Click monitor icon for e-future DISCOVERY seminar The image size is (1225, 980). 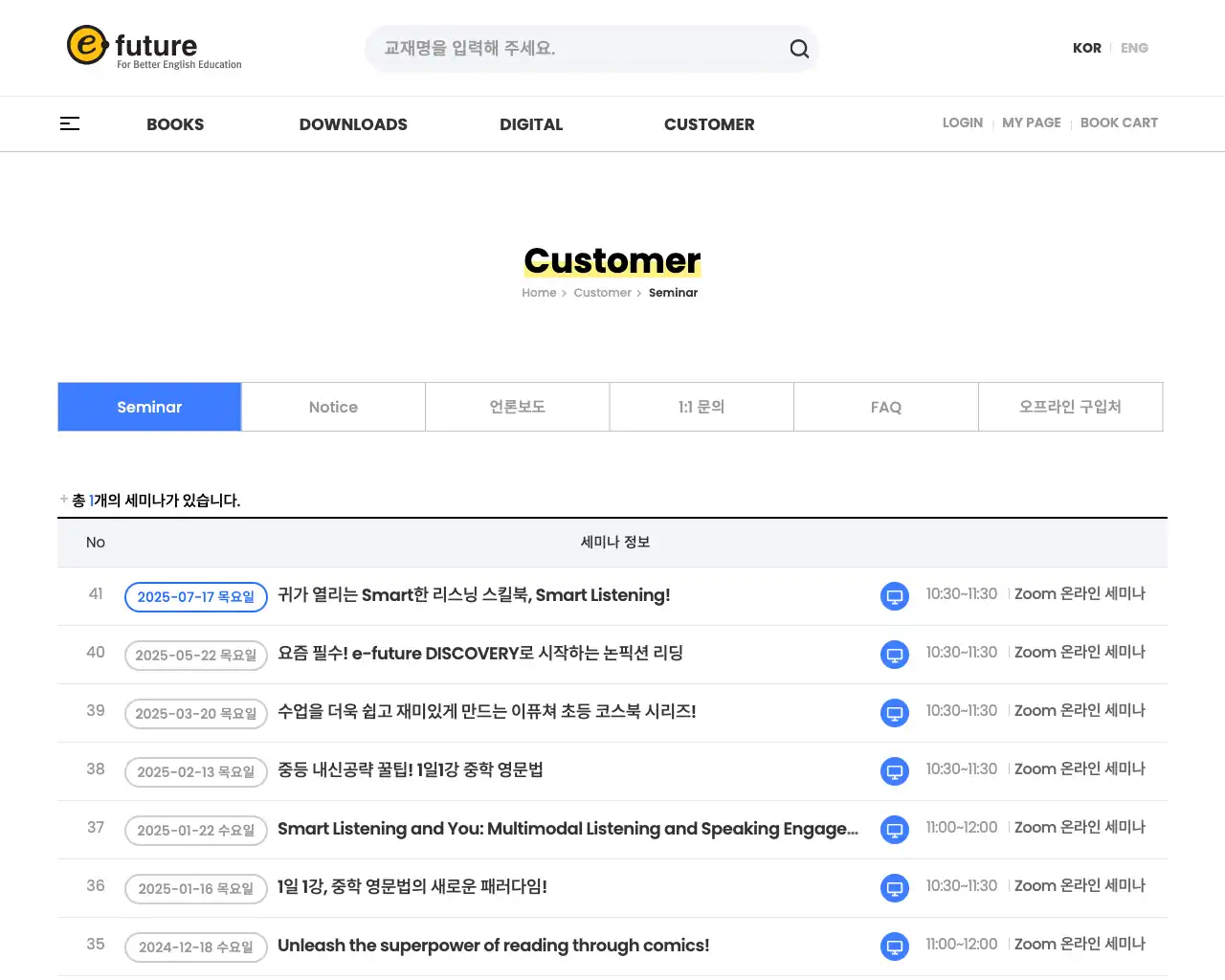click(x=894, y=655)
